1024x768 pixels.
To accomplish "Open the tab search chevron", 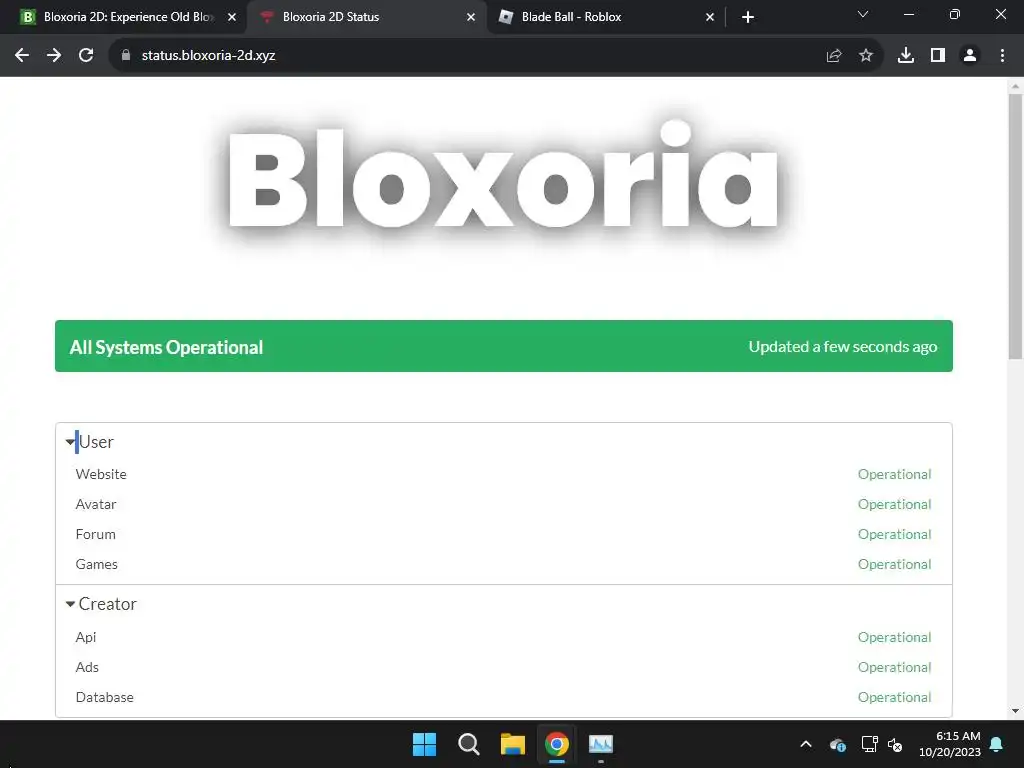I will (x=863, y=14).
